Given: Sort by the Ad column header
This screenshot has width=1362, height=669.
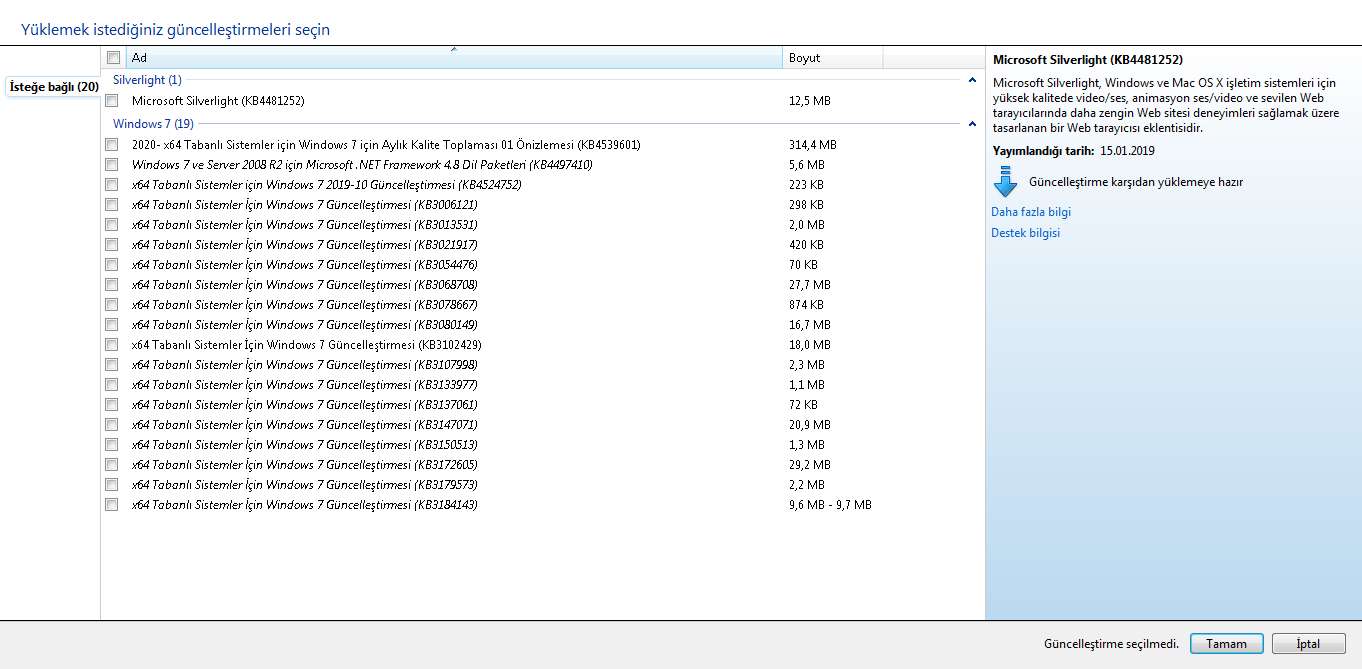Looking at the screenshot, I should 450,58.
